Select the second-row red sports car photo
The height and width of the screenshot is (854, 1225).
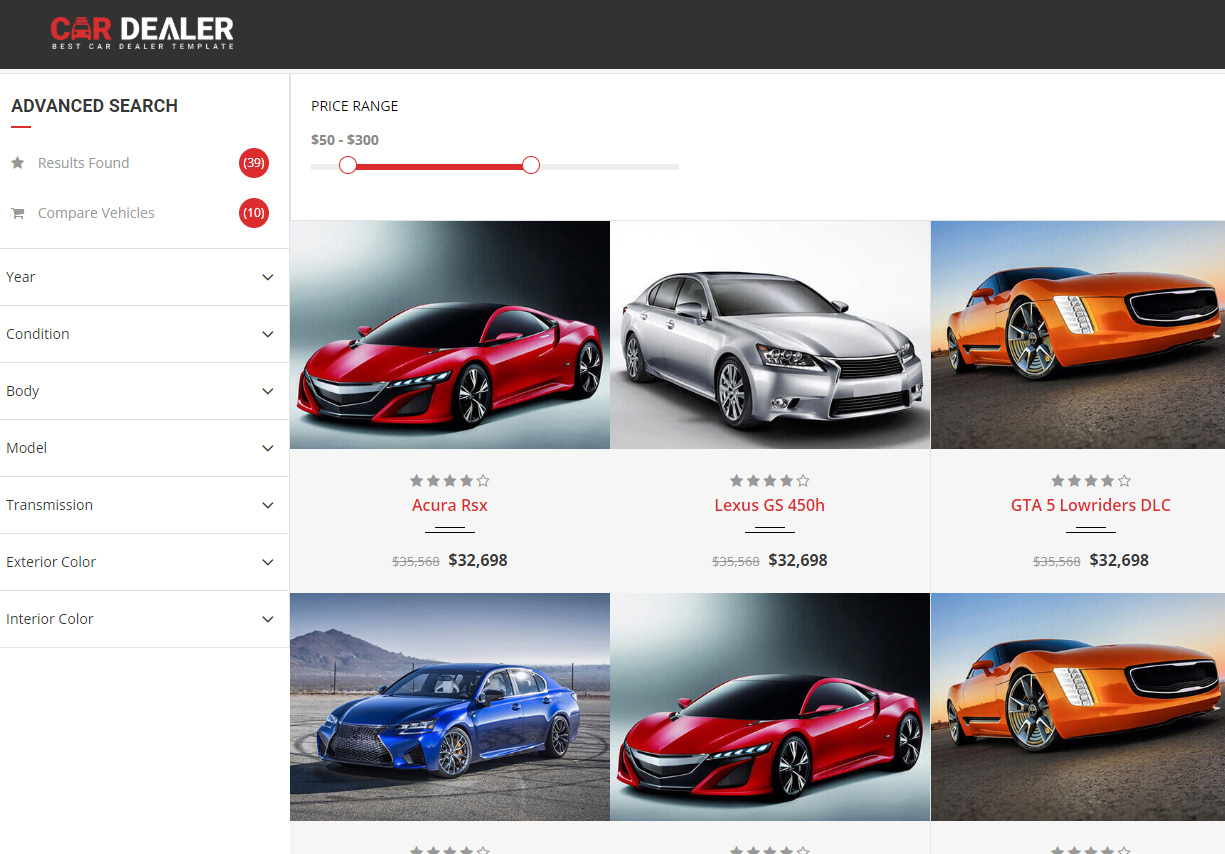(770, 707)
